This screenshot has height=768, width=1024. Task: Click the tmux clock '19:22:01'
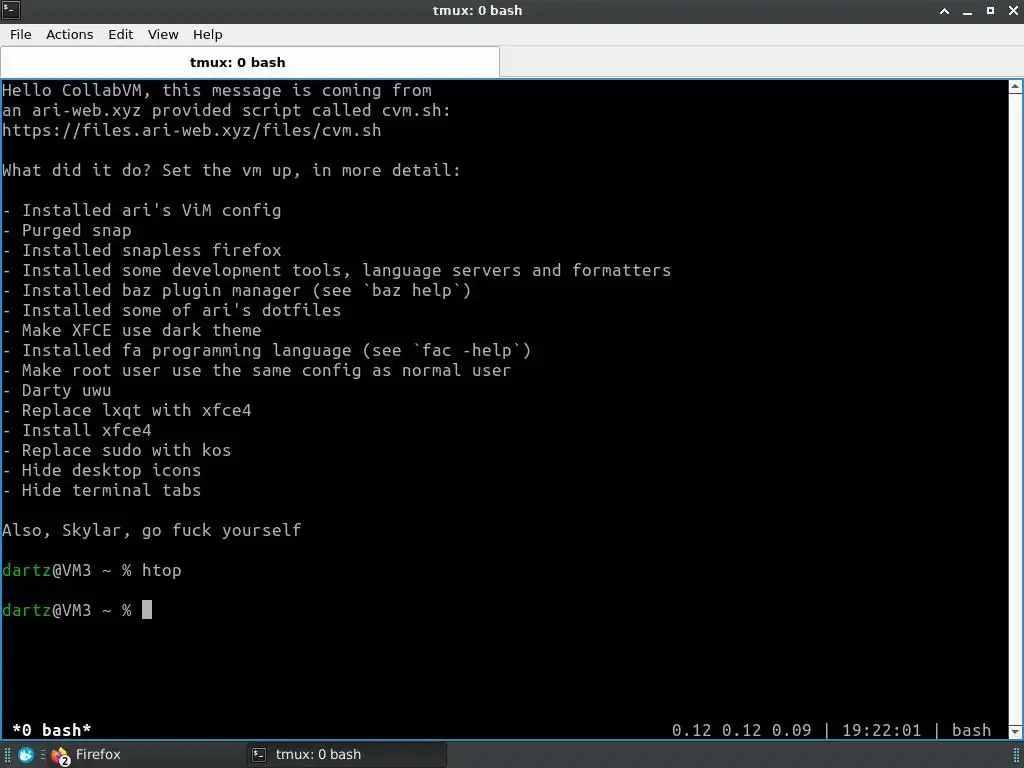tap(882, 729)
